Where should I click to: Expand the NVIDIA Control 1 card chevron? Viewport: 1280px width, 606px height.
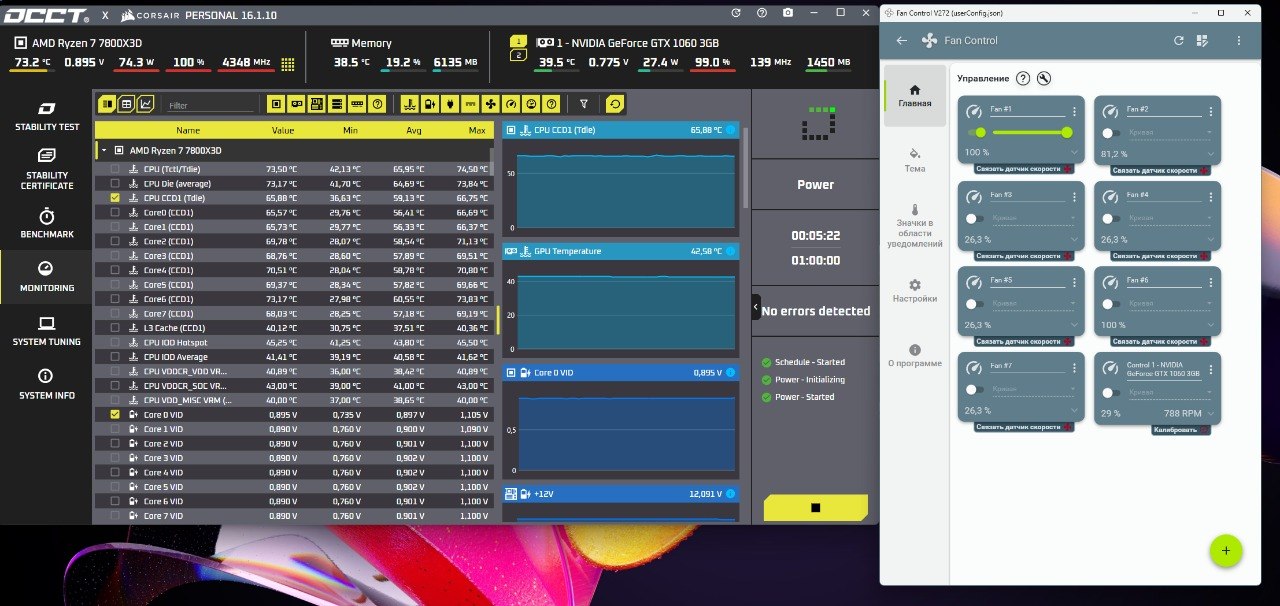(x=1211, y=413)
